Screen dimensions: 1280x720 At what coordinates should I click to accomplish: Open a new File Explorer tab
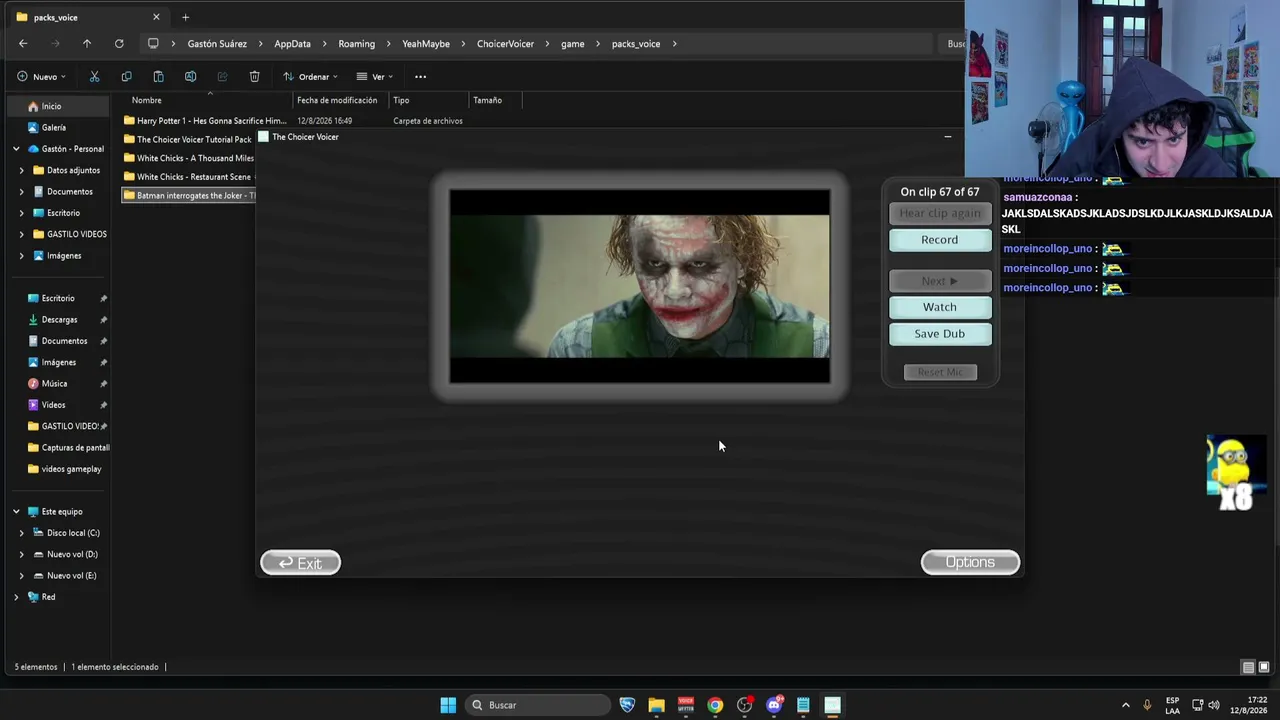(x=185, y=17)
